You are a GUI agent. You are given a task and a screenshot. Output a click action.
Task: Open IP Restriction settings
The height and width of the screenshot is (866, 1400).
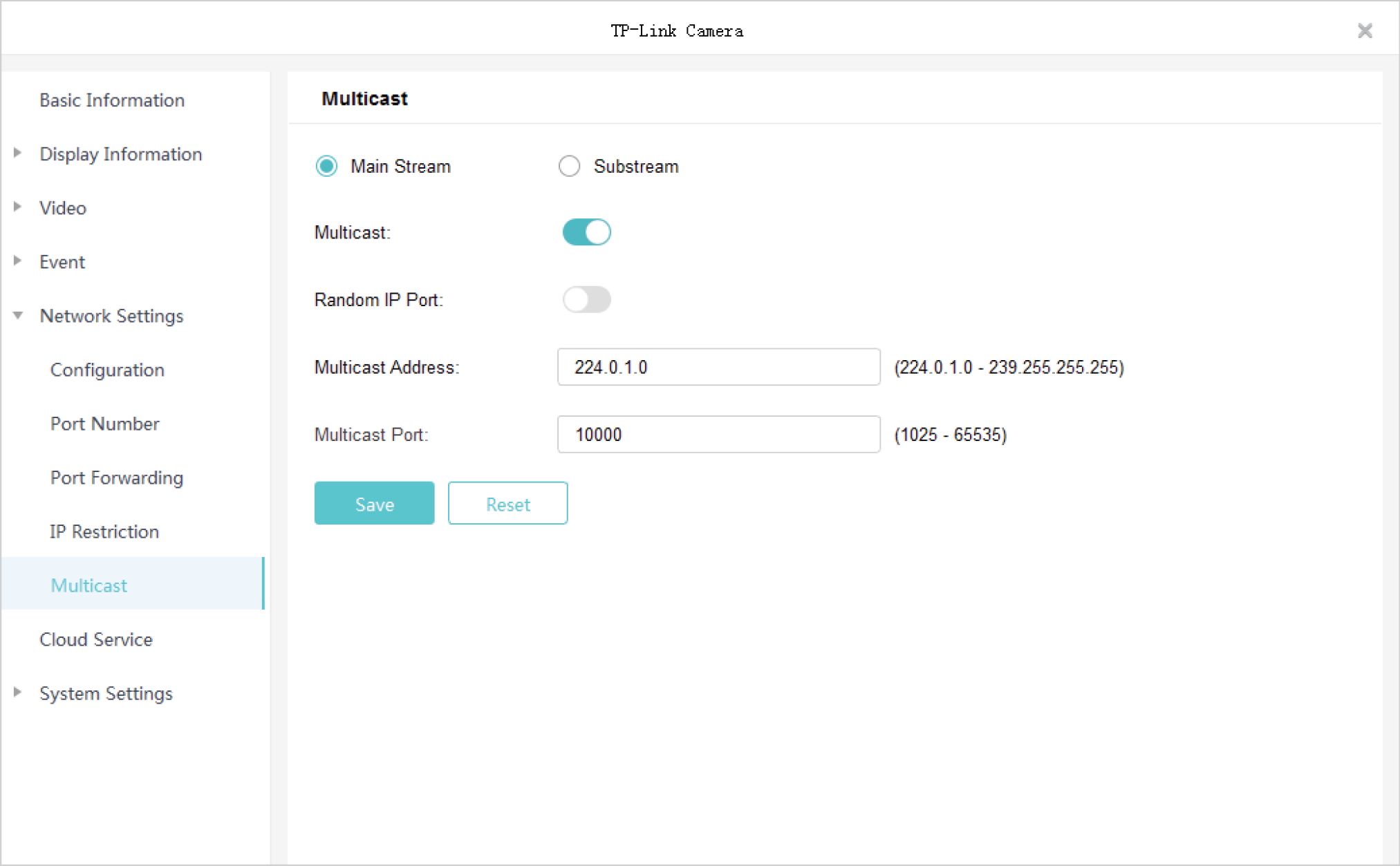pyautogui.click(x=104, y=531)
